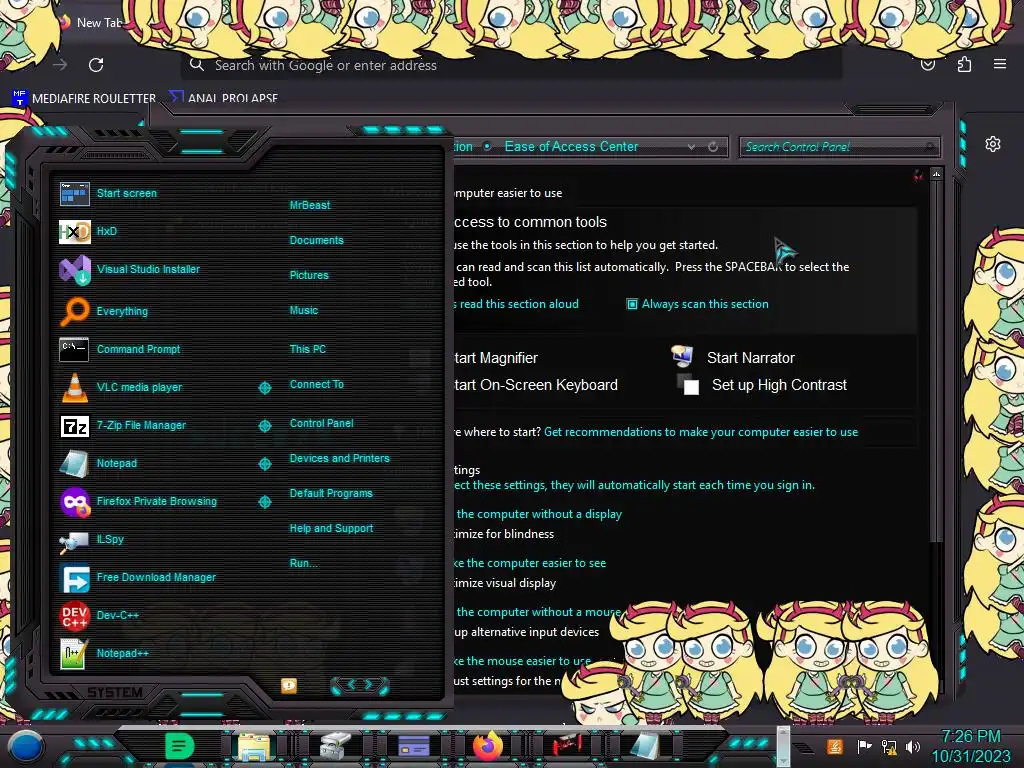Refresh the Control Panel address bar
The image size is (1024, 768).
click(713, 147)
